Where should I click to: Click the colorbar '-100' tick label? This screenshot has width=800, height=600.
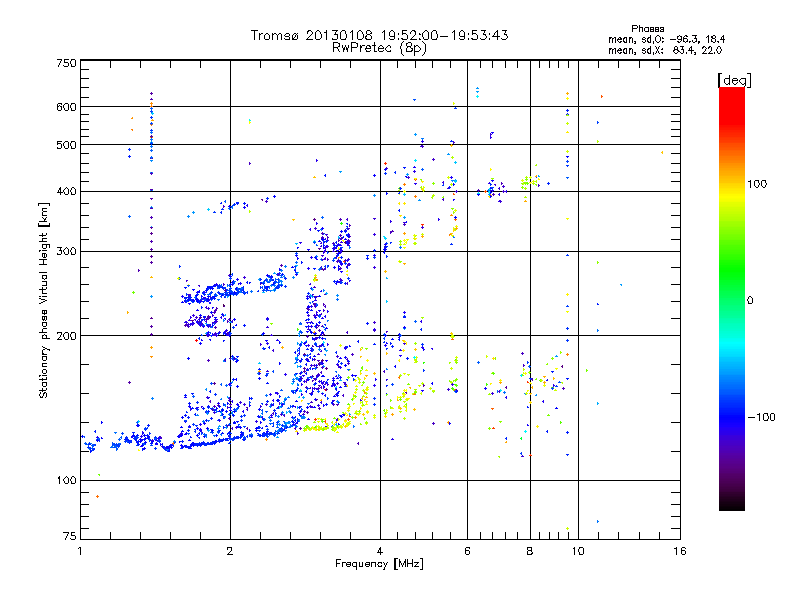coord(761,417)
